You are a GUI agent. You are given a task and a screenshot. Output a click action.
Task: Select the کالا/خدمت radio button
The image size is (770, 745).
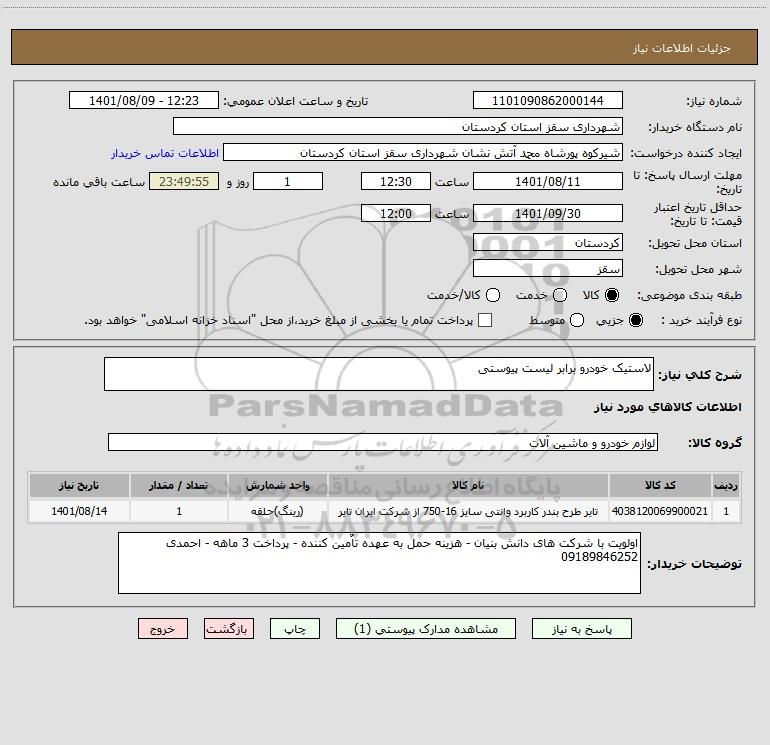click(x=493, y=295)
